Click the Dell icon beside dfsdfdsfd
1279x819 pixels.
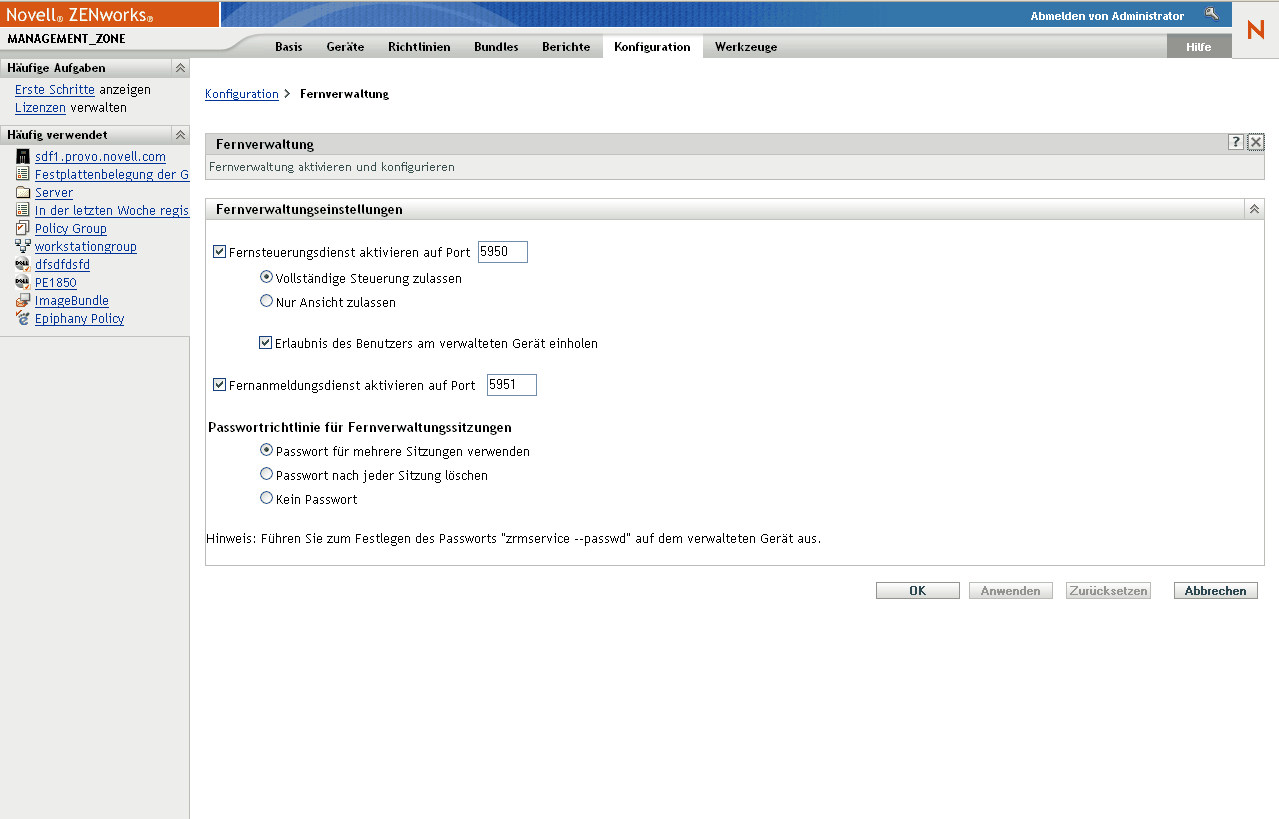coord(23,264)
